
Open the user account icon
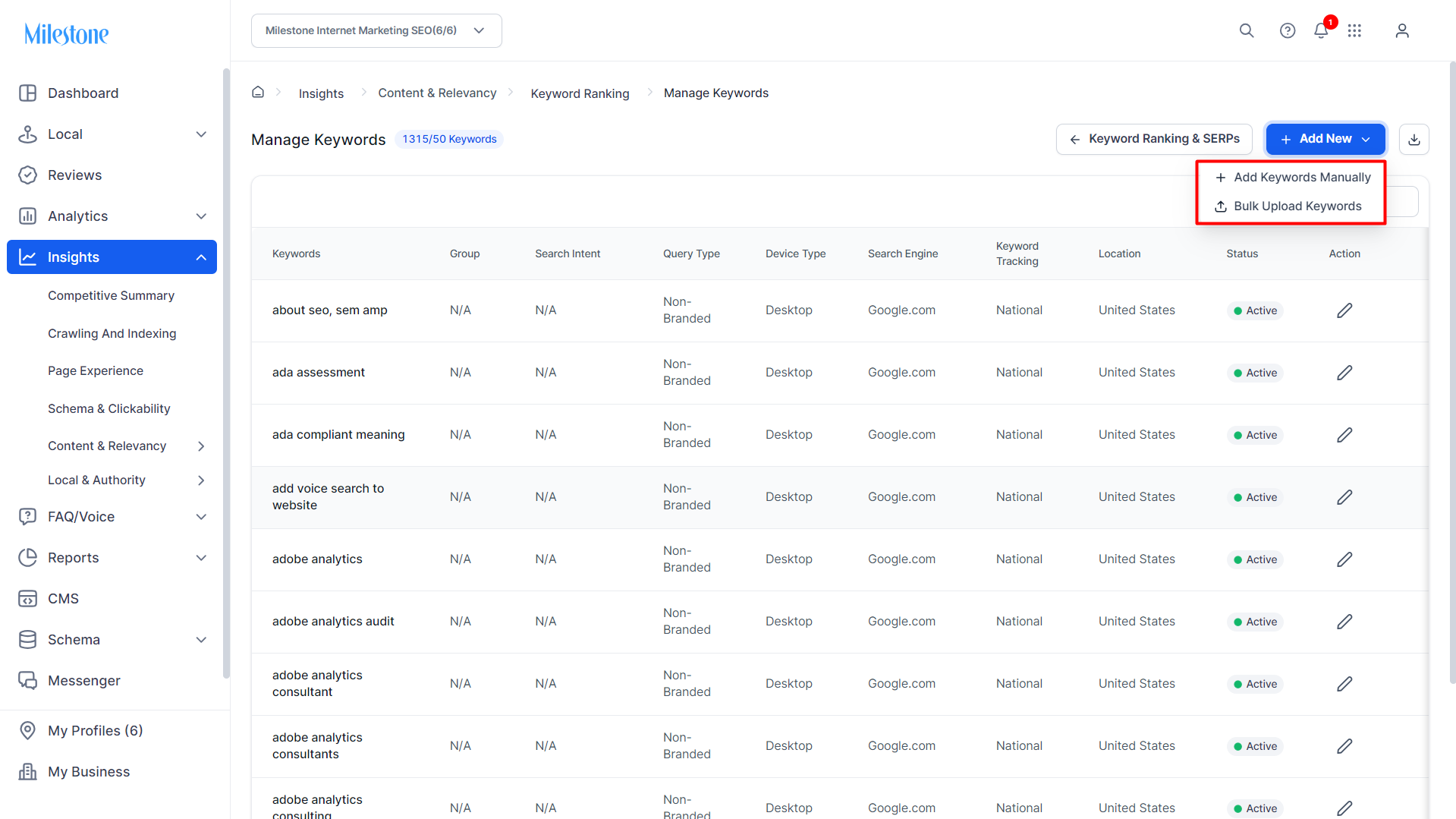(1402, 30)
